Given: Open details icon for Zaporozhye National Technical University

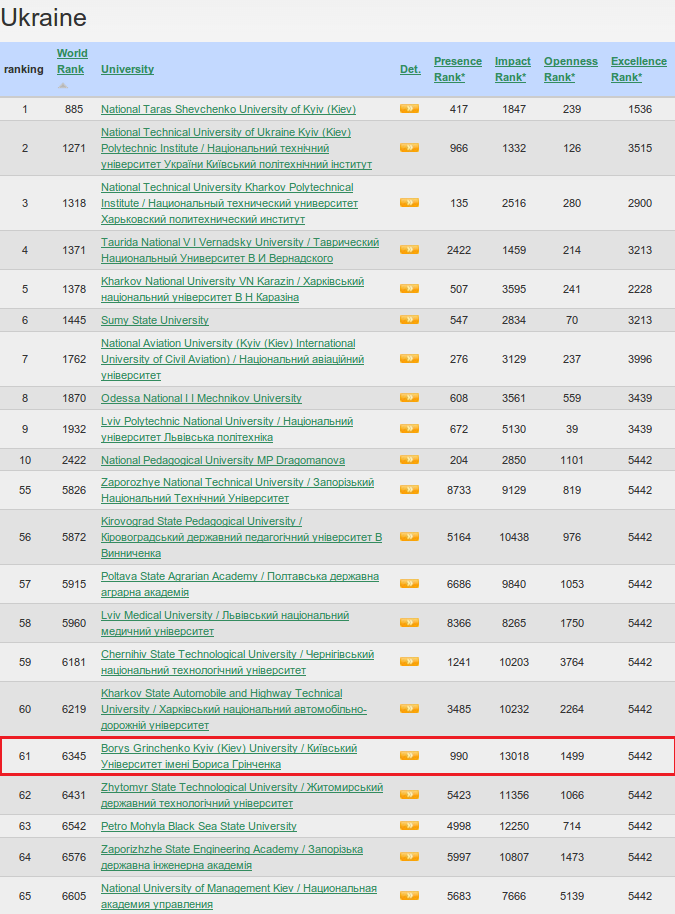Looking at the screenshot, I should 409,490.
